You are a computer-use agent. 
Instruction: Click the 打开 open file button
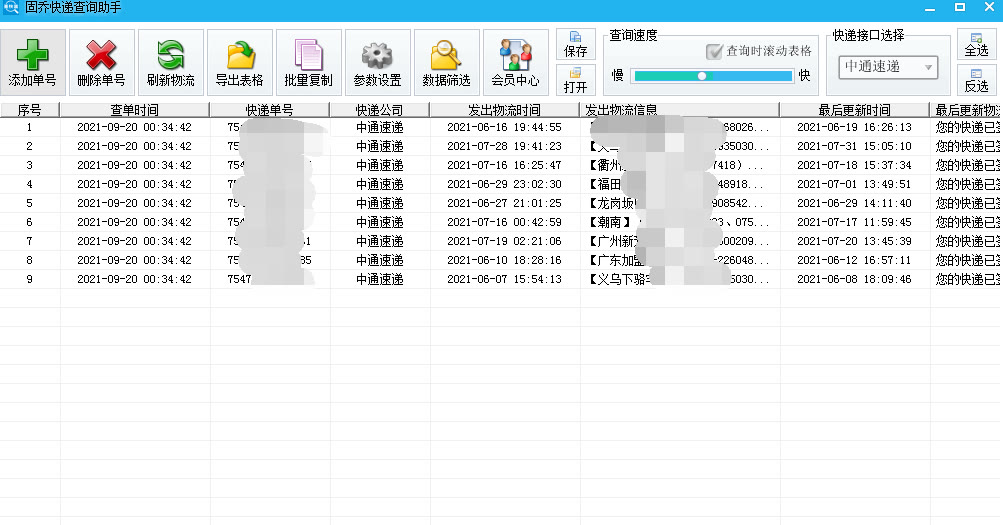[x=576, y=80]
